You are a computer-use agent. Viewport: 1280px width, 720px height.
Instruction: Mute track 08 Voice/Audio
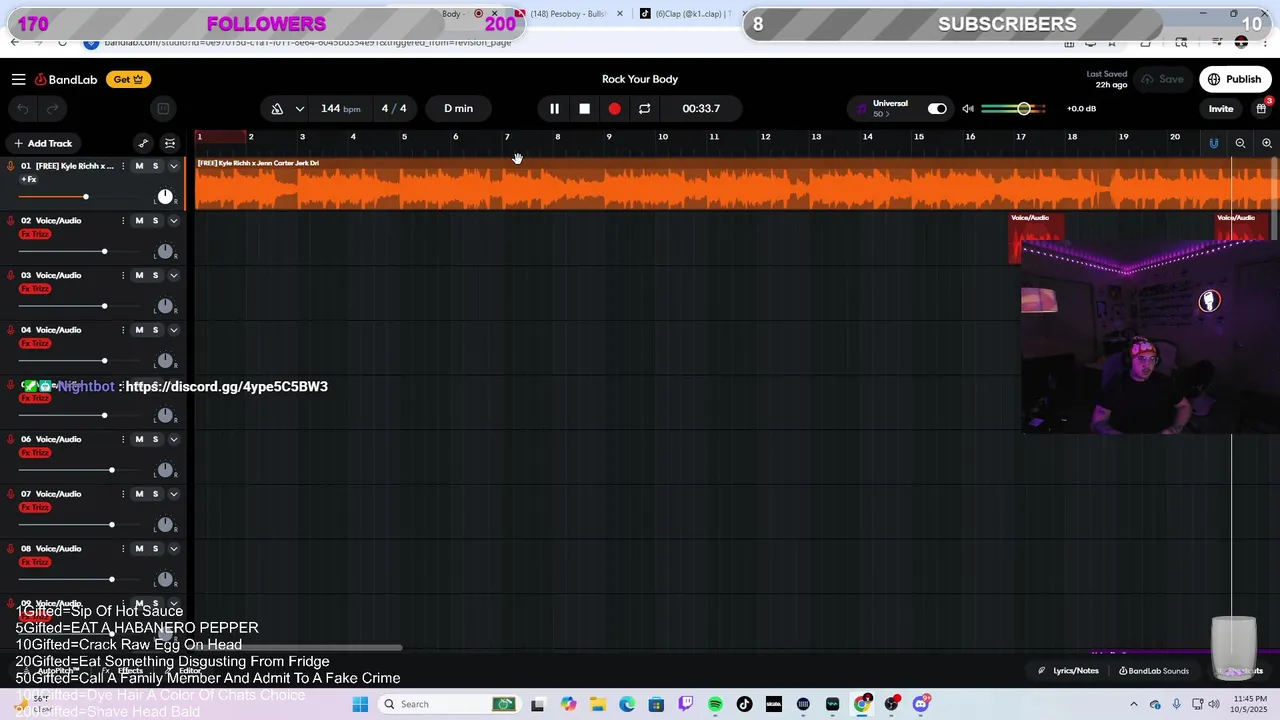point(139,549)
